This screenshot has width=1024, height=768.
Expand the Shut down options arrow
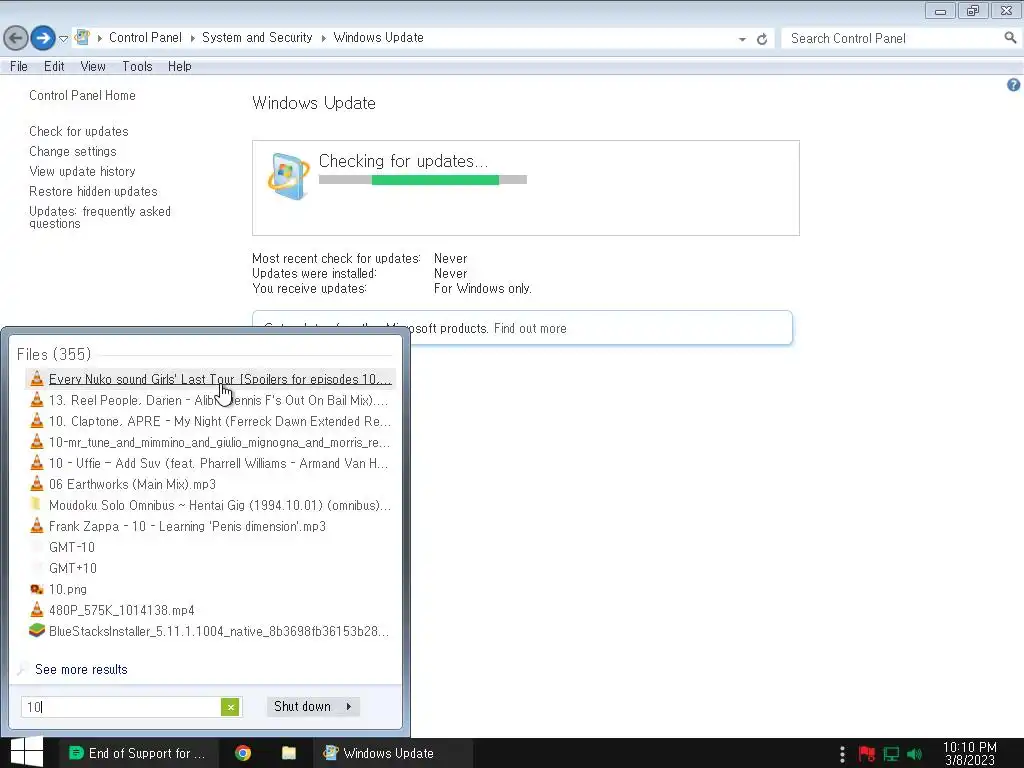[349, 707]
